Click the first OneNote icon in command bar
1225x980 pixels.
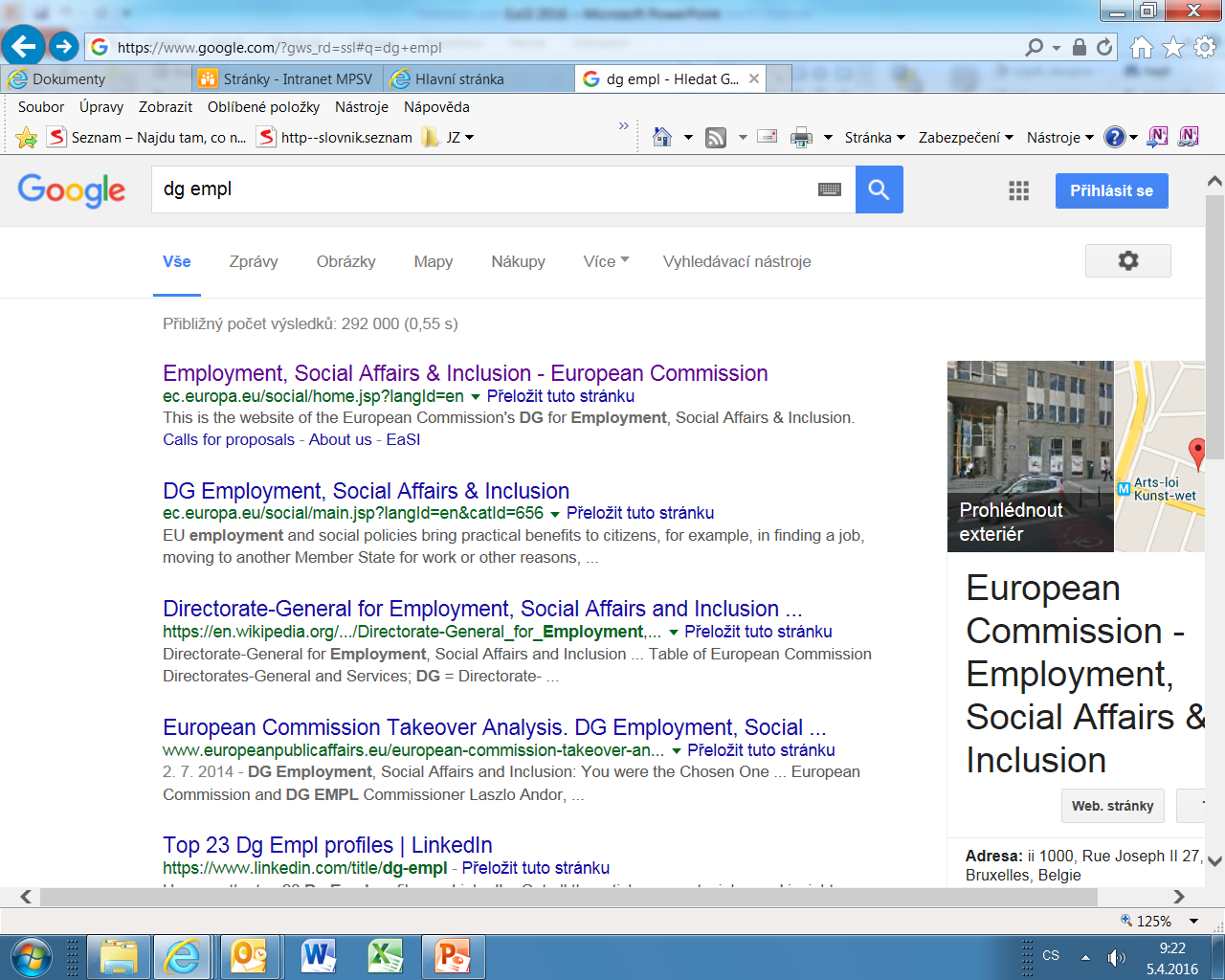tap(1157, 137)
